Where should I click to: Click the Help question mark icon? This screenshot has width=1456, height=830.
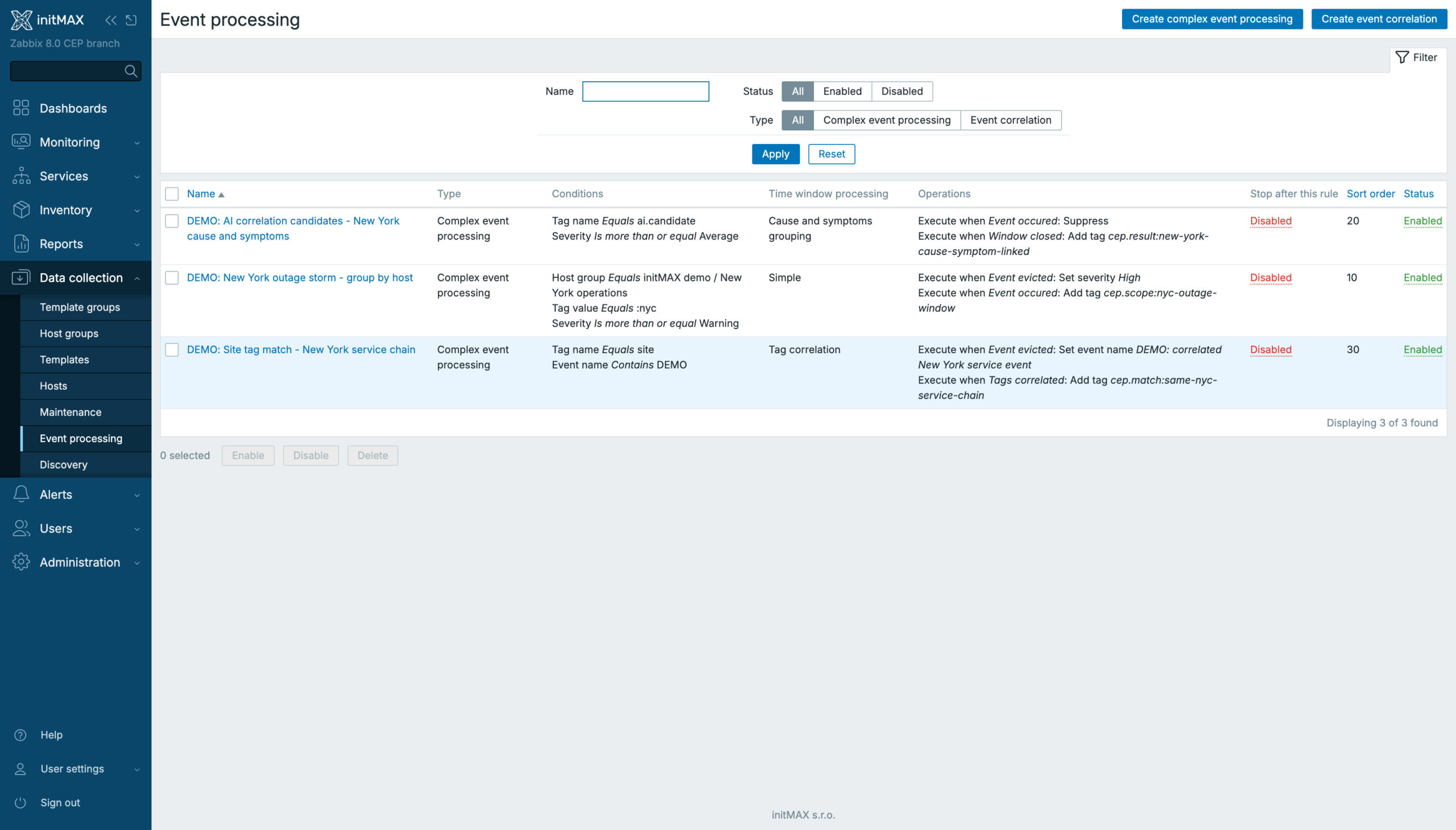click(20, 735)
